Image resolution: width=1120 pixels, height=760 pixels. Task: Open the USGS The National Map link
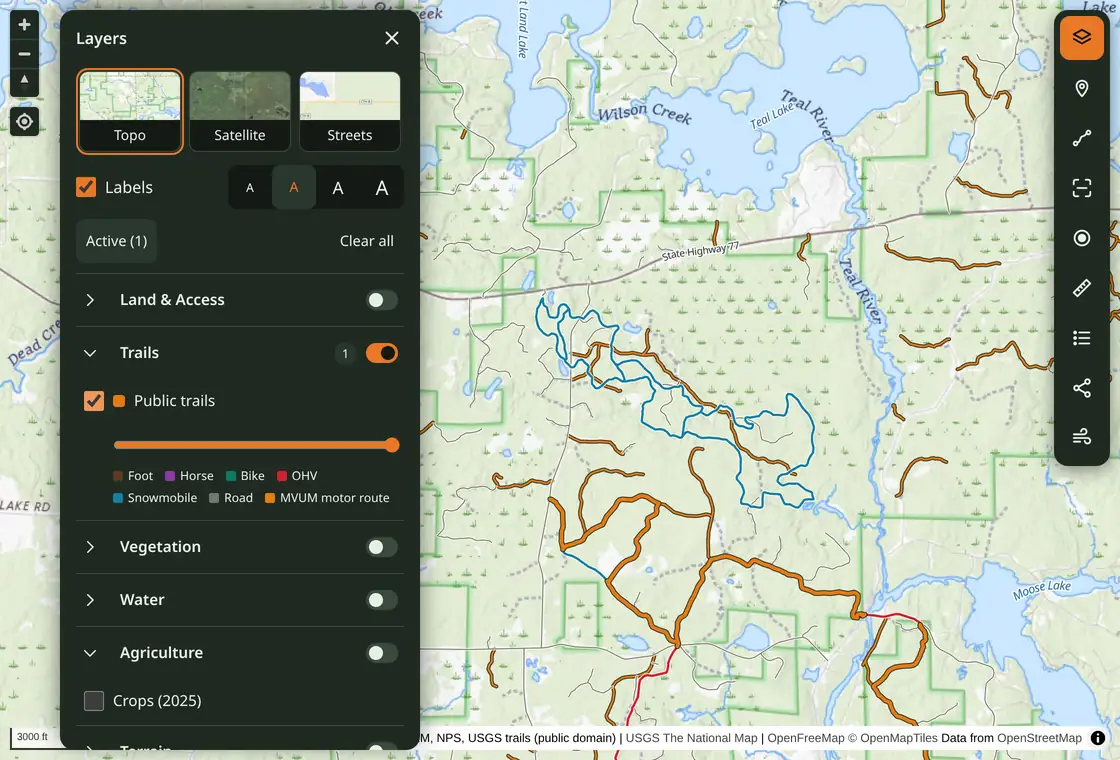click(x=691, y=738)
